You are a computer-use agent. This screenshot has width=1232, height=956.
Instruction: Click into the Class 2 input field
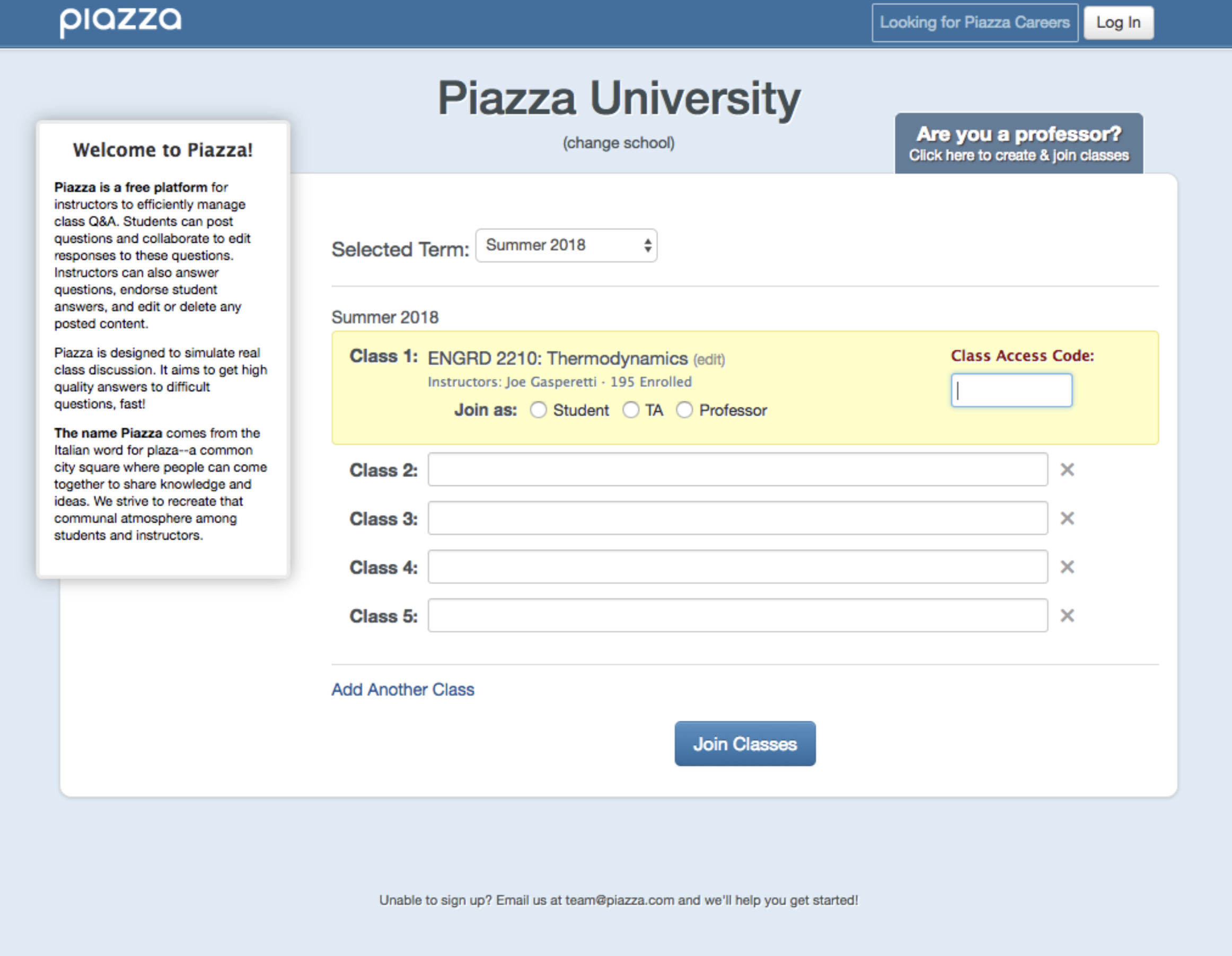click(737, 470)
